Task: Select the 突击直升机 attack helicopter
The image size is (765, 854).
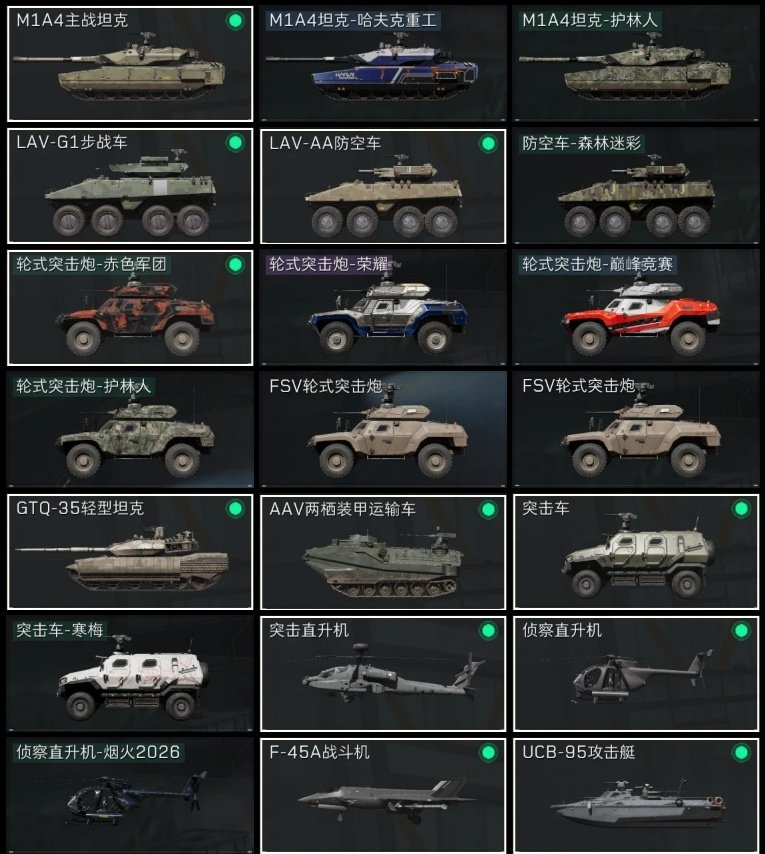Action: click(383, 674)
